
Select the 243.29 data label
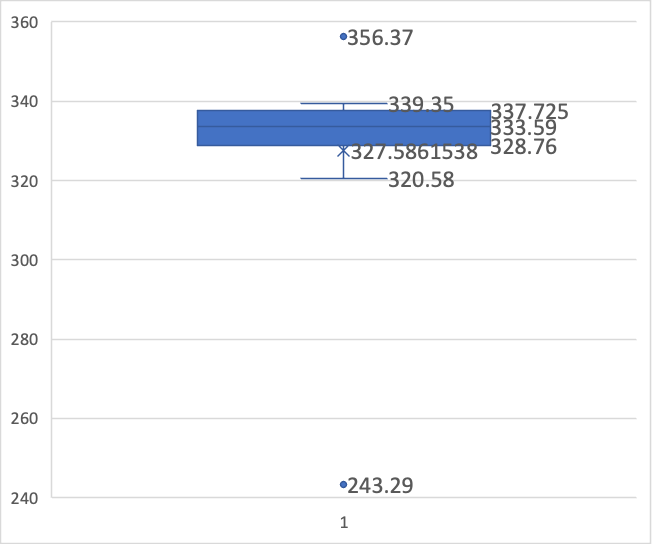(x=380, y=486)
